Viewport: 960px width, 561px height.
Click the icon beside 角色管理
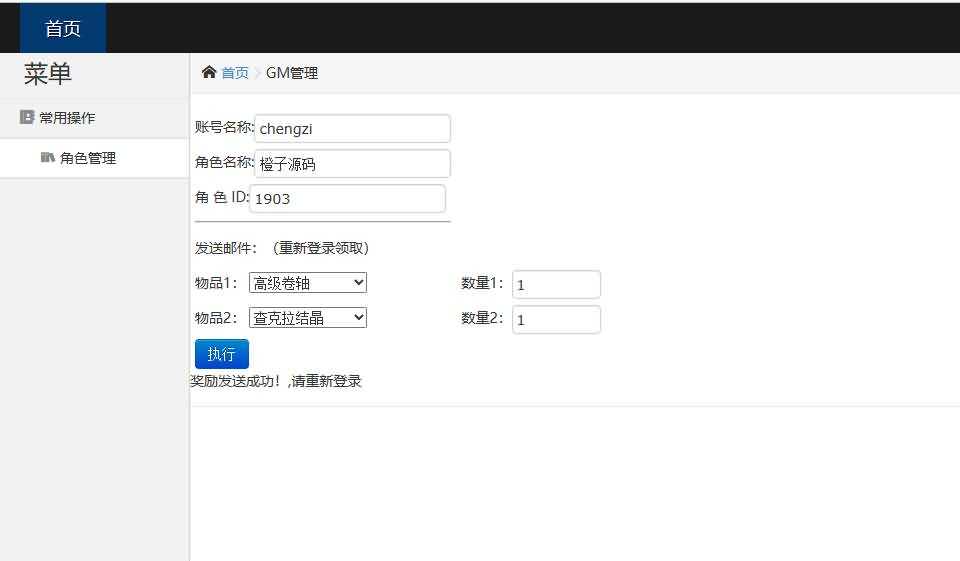47,158
